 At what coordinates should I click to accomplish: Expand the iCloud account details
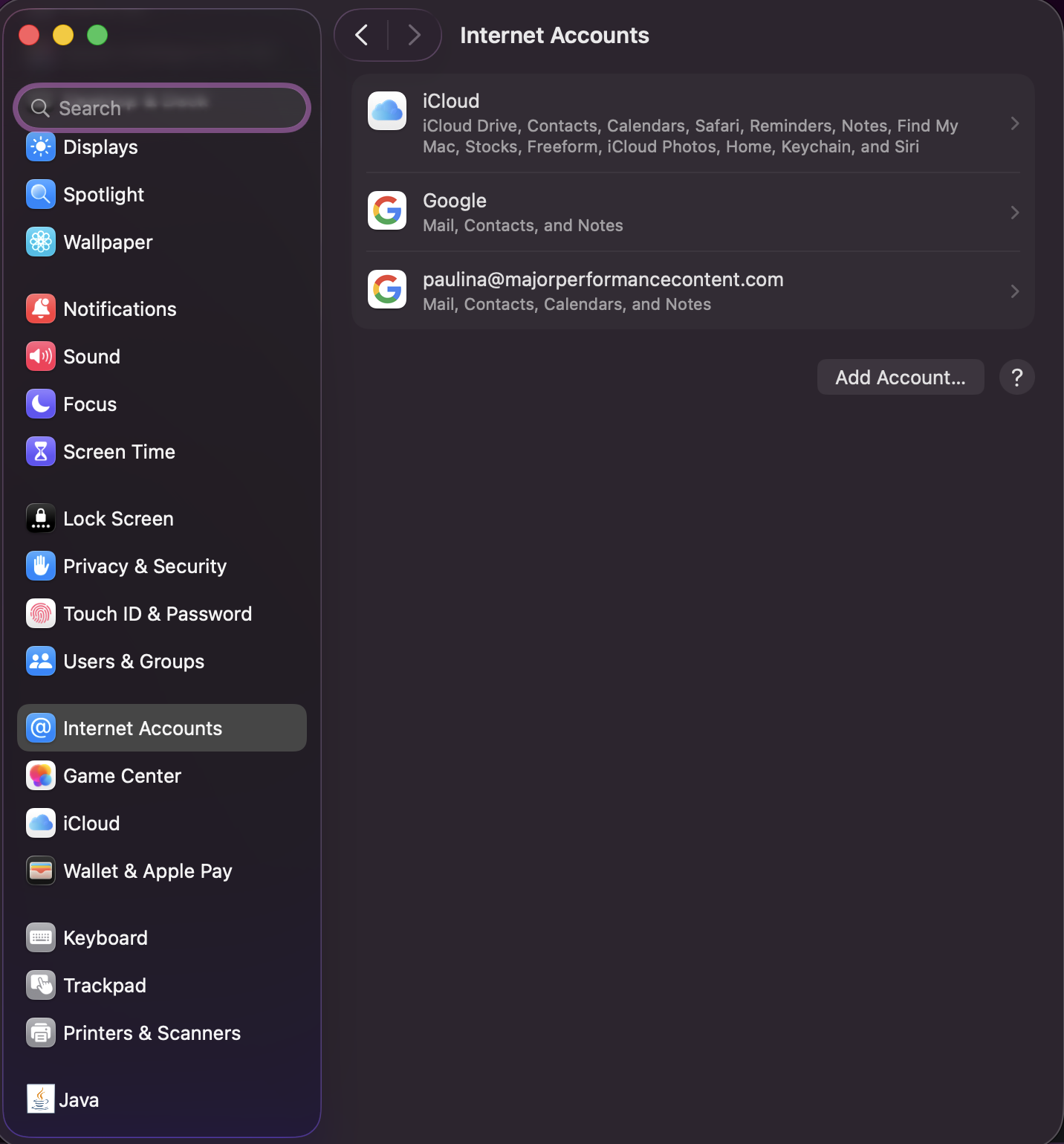[x=1015, y=123]
